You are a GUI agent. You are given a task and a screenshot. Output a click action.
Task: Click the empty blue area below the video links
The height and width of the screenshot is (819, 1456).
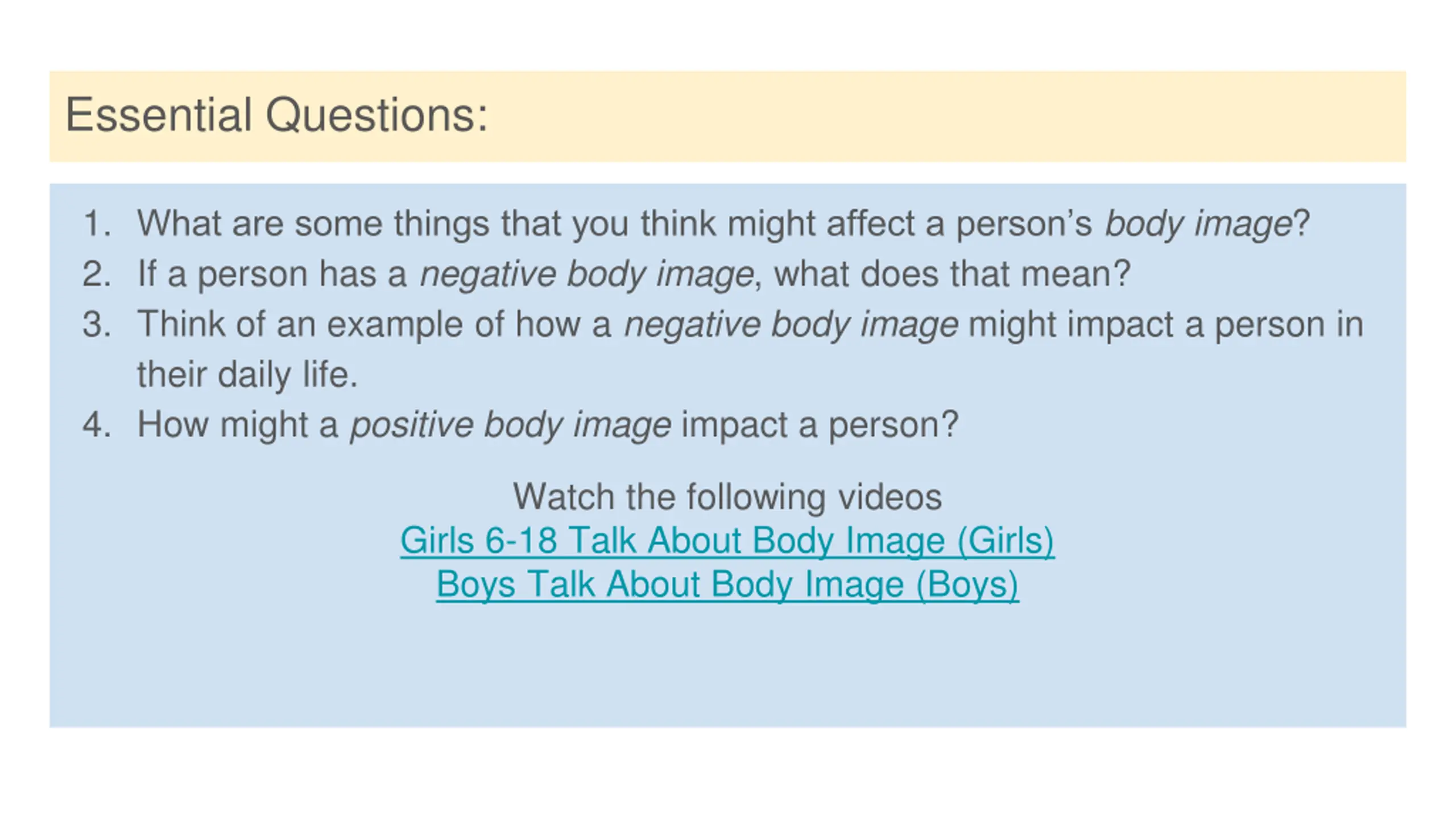point(727,665)
